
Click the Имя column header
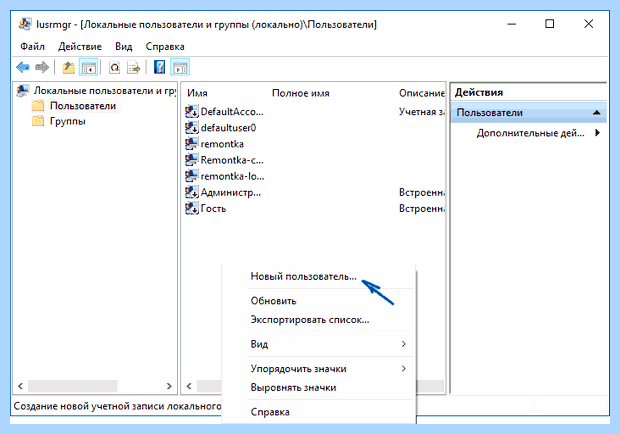pos(197,93)
